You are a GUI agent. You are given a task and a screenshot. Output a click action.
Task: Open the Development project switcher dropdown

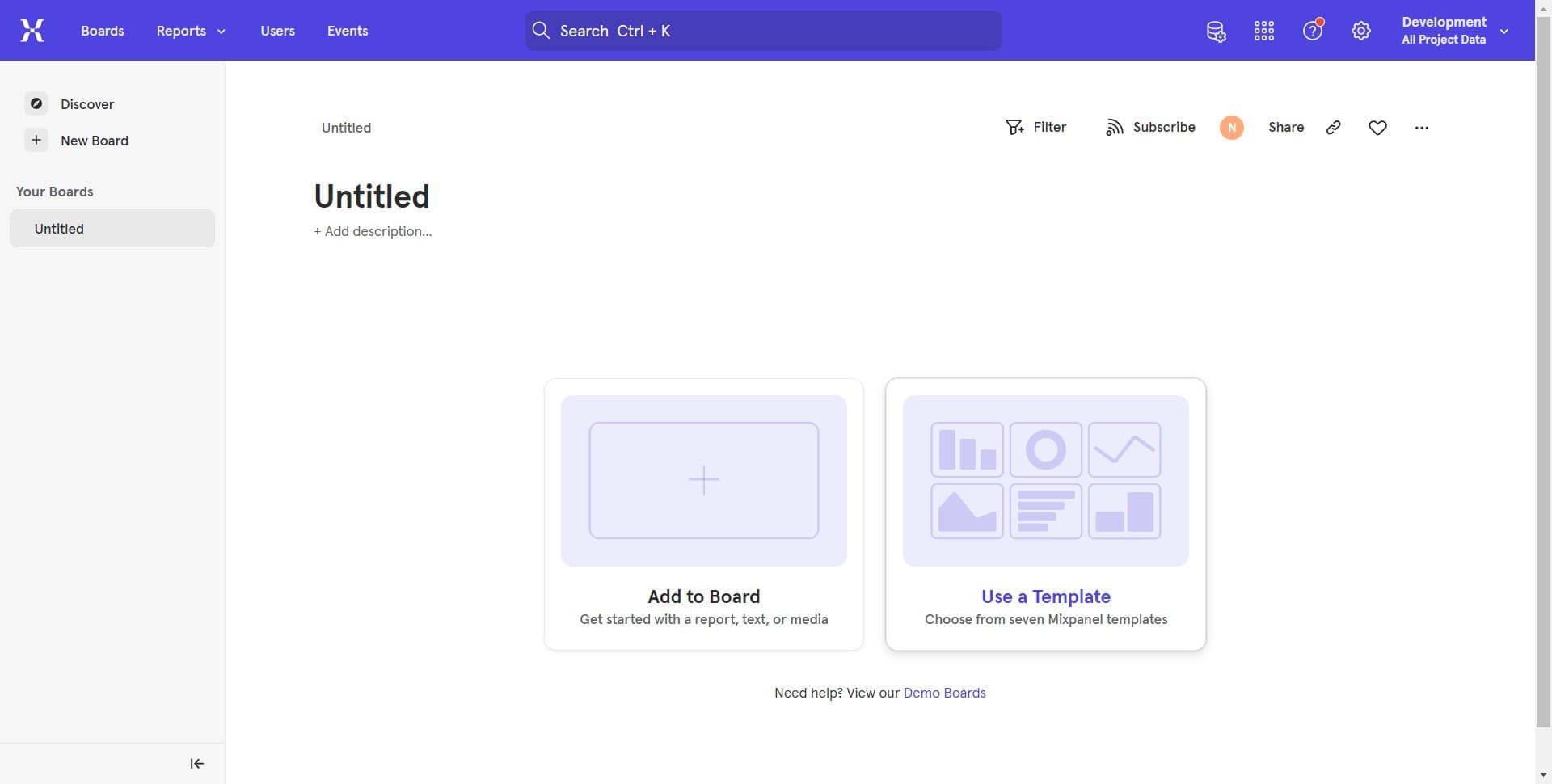[1454, 31]
